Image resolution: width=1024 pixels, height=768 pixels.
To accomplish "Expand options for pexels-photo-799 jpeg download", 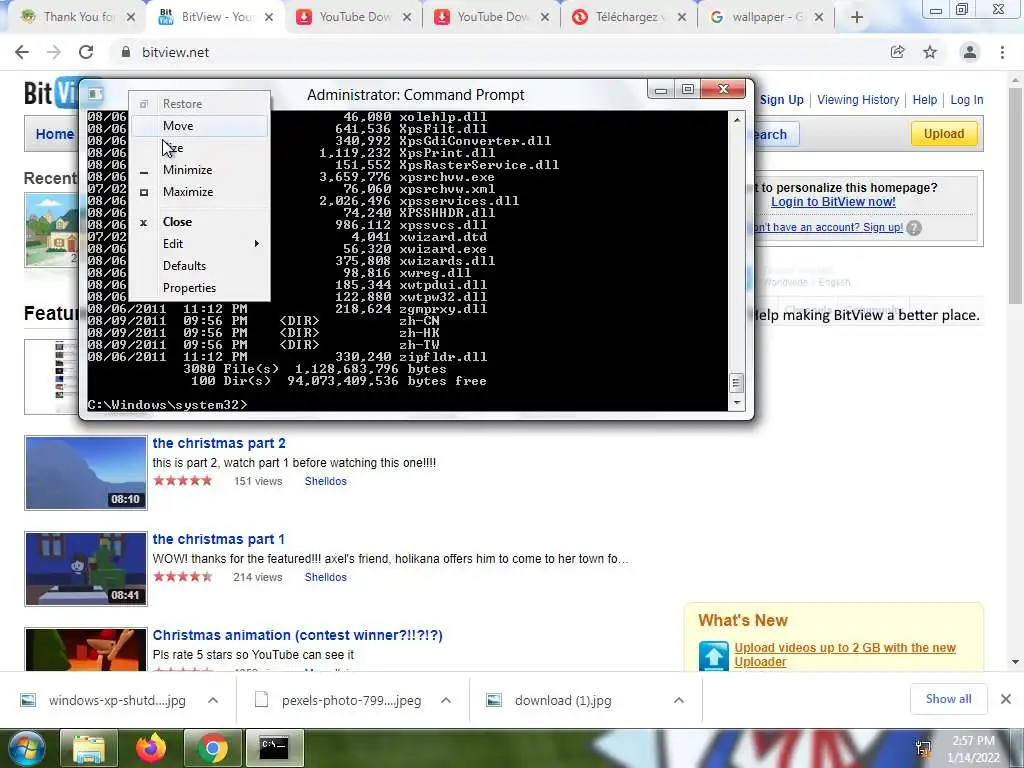I will point(446,700).
